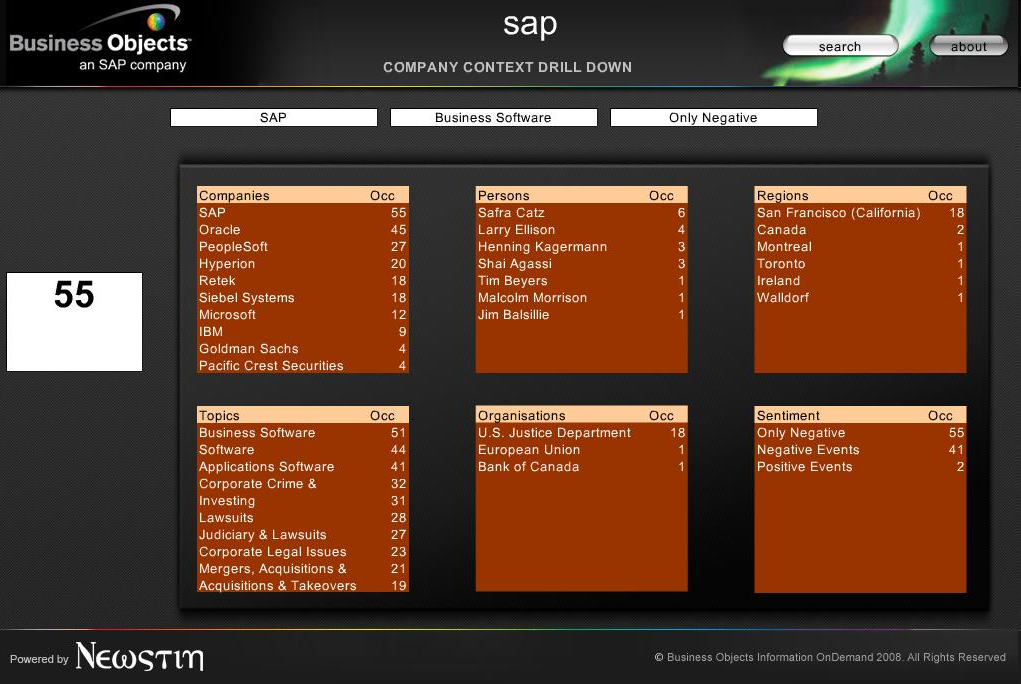Select the Software topic with 44

point(303,449)
